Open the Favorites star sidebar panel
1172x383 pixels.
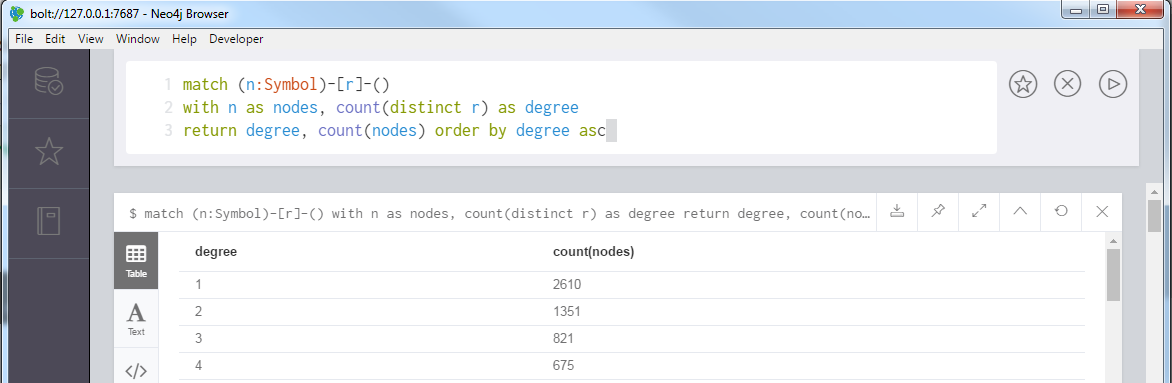coord(49,152)
